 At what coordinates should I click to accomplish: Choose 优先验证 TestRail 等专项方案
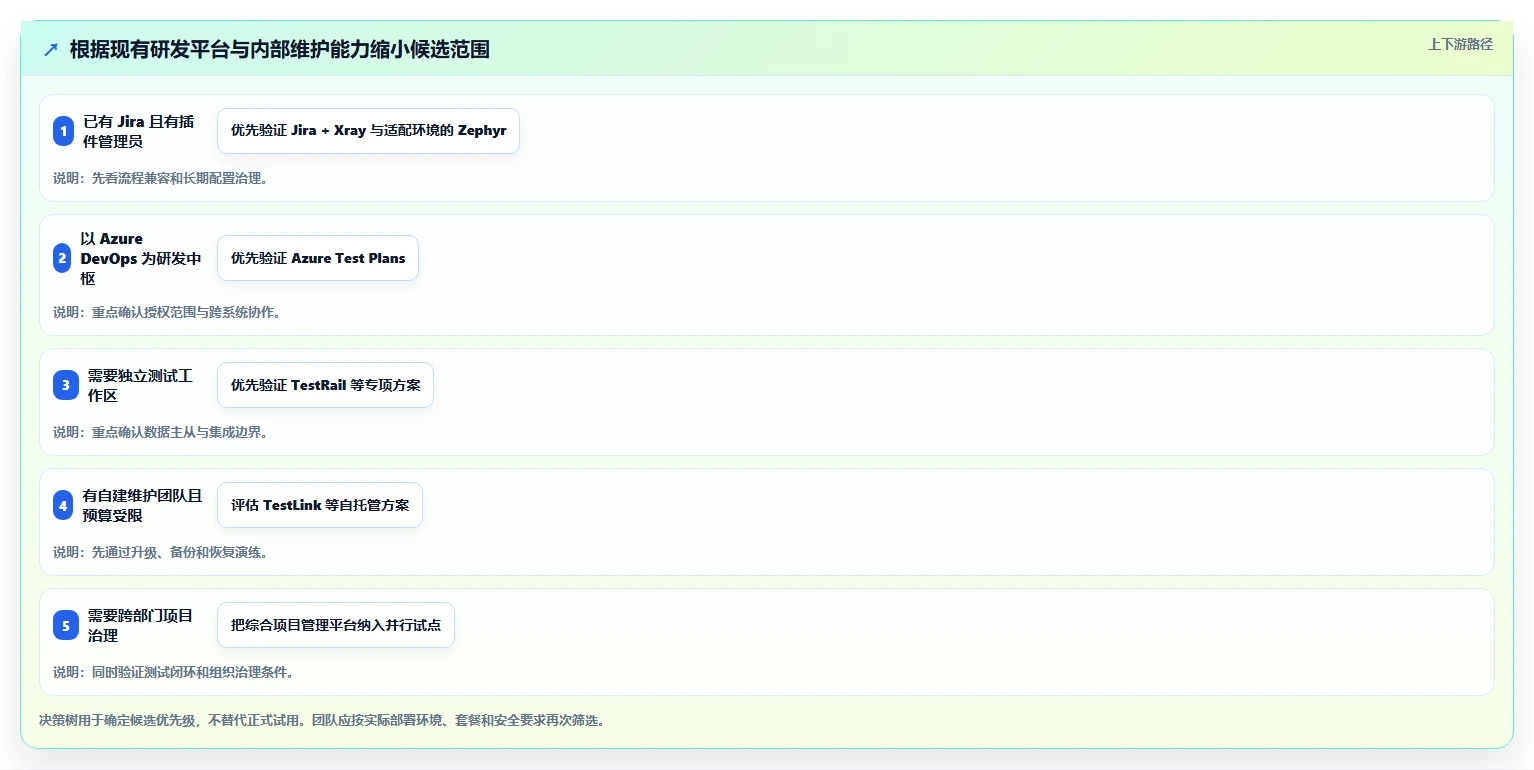point(325,385)
